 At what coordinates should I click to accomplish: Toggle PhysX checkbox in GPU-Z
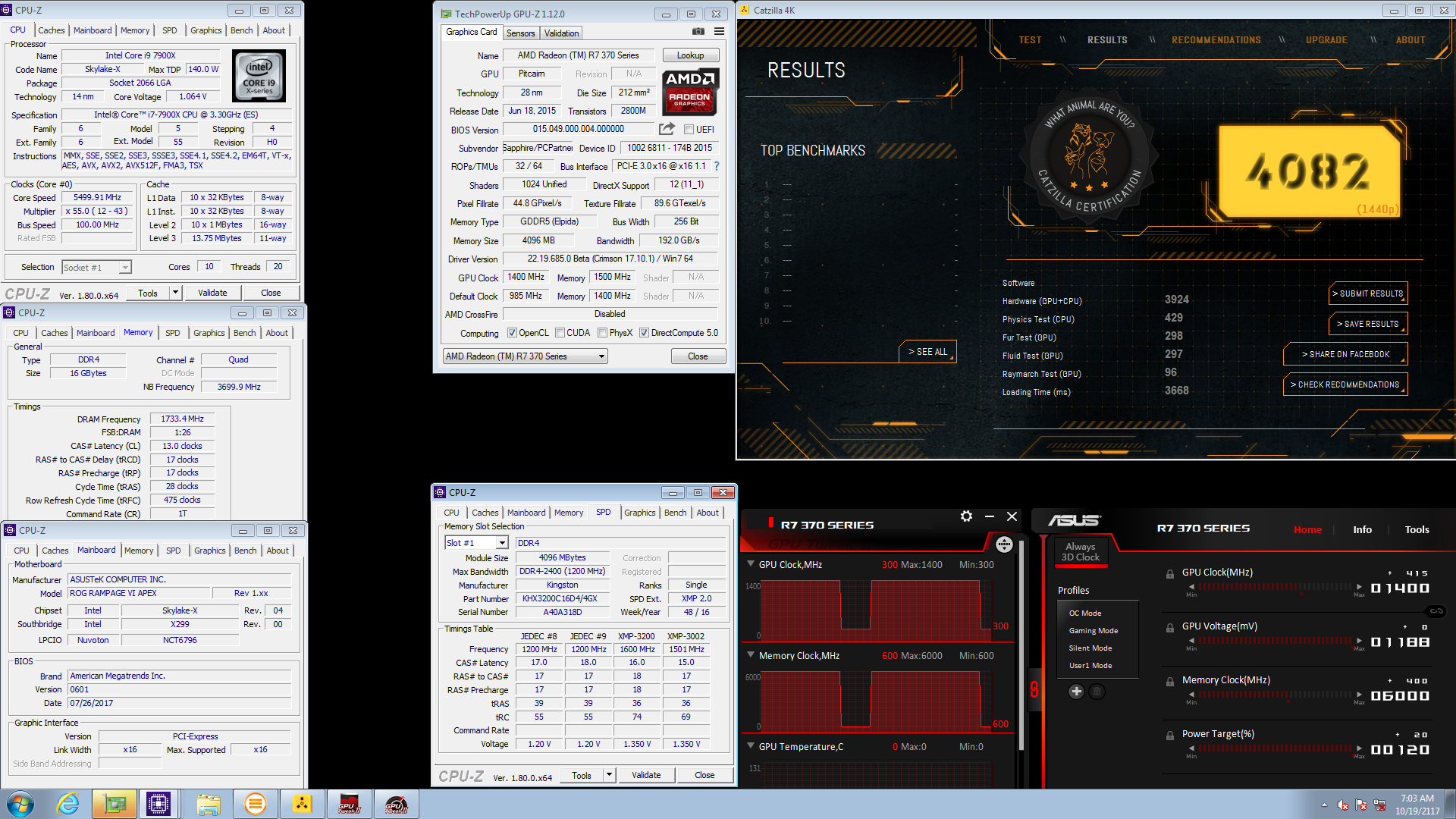coord(602,333)
